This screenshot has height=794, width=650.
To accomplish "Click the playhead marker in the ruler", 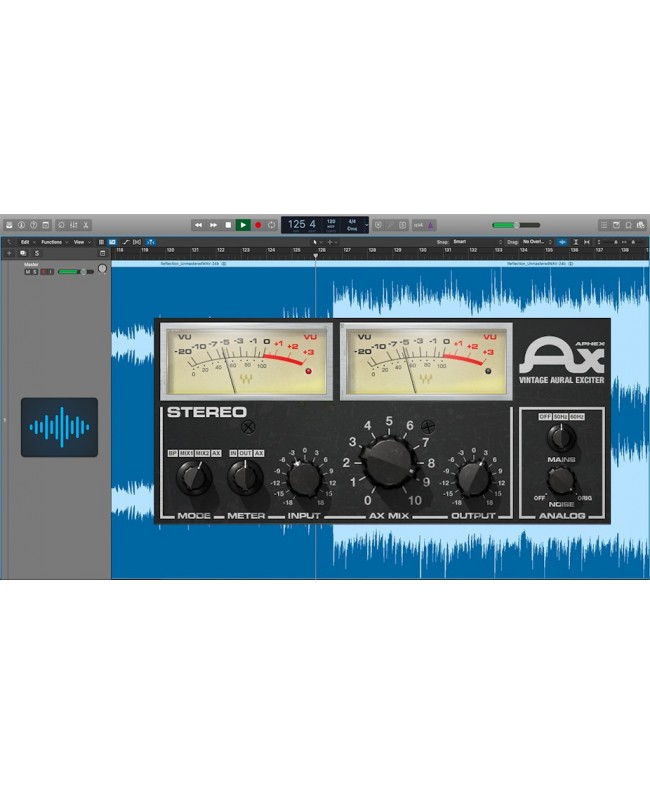I will [315, 256].
